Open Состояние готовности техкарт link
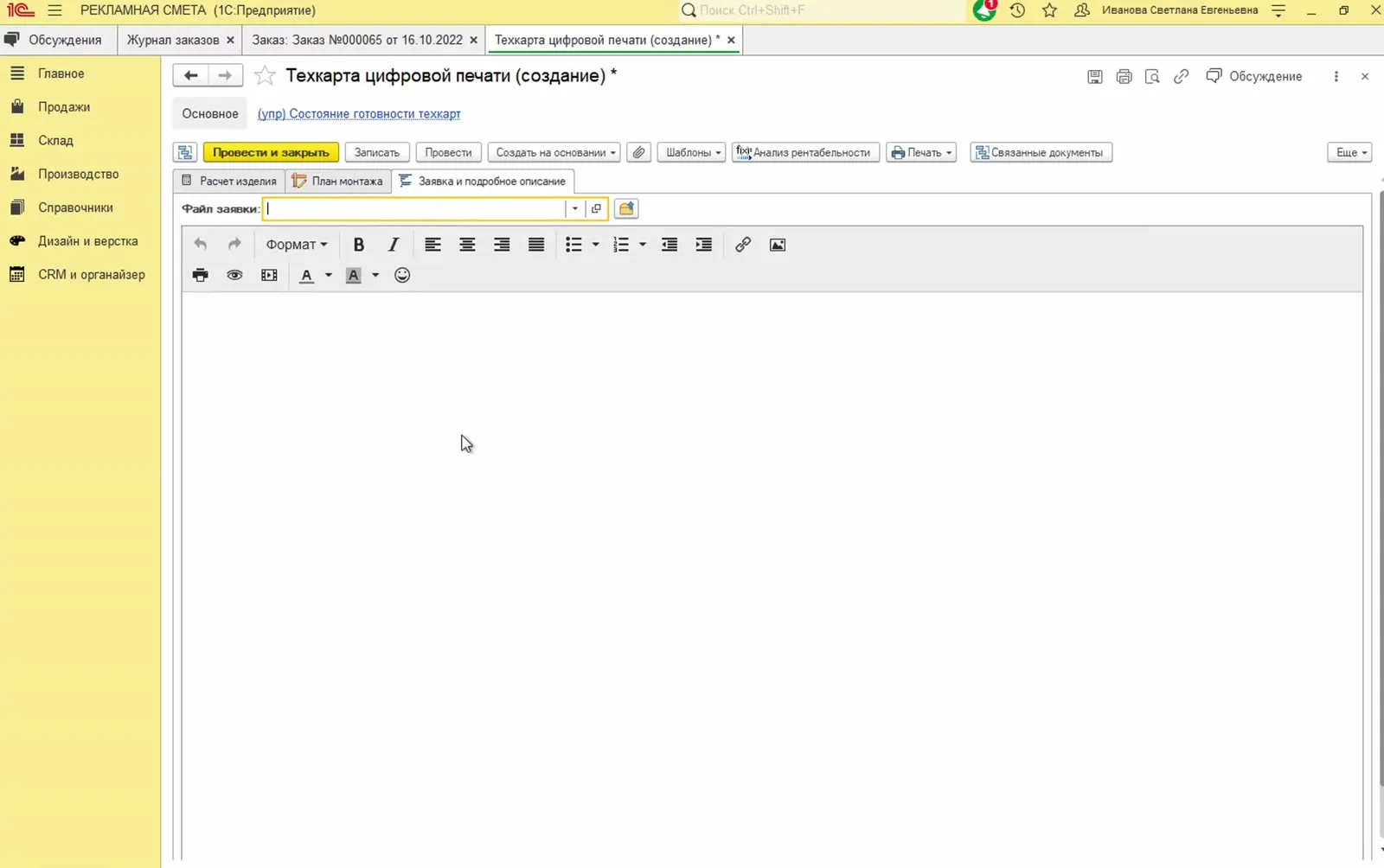This screenshot has width=1384, height=868. 359,114
